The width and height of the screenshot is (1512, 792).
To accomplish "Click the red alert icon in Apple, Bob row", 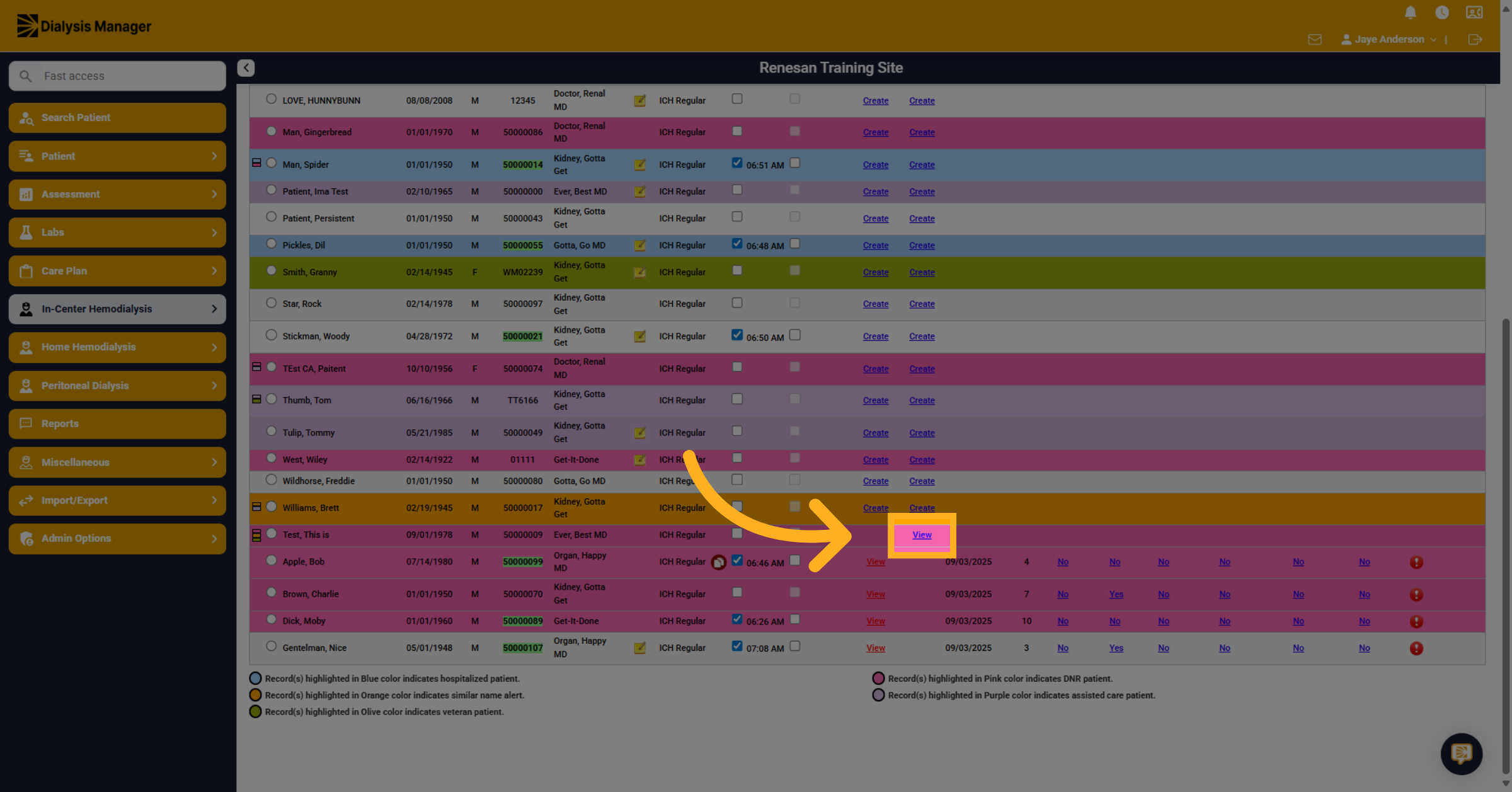I will point(1416,562).
